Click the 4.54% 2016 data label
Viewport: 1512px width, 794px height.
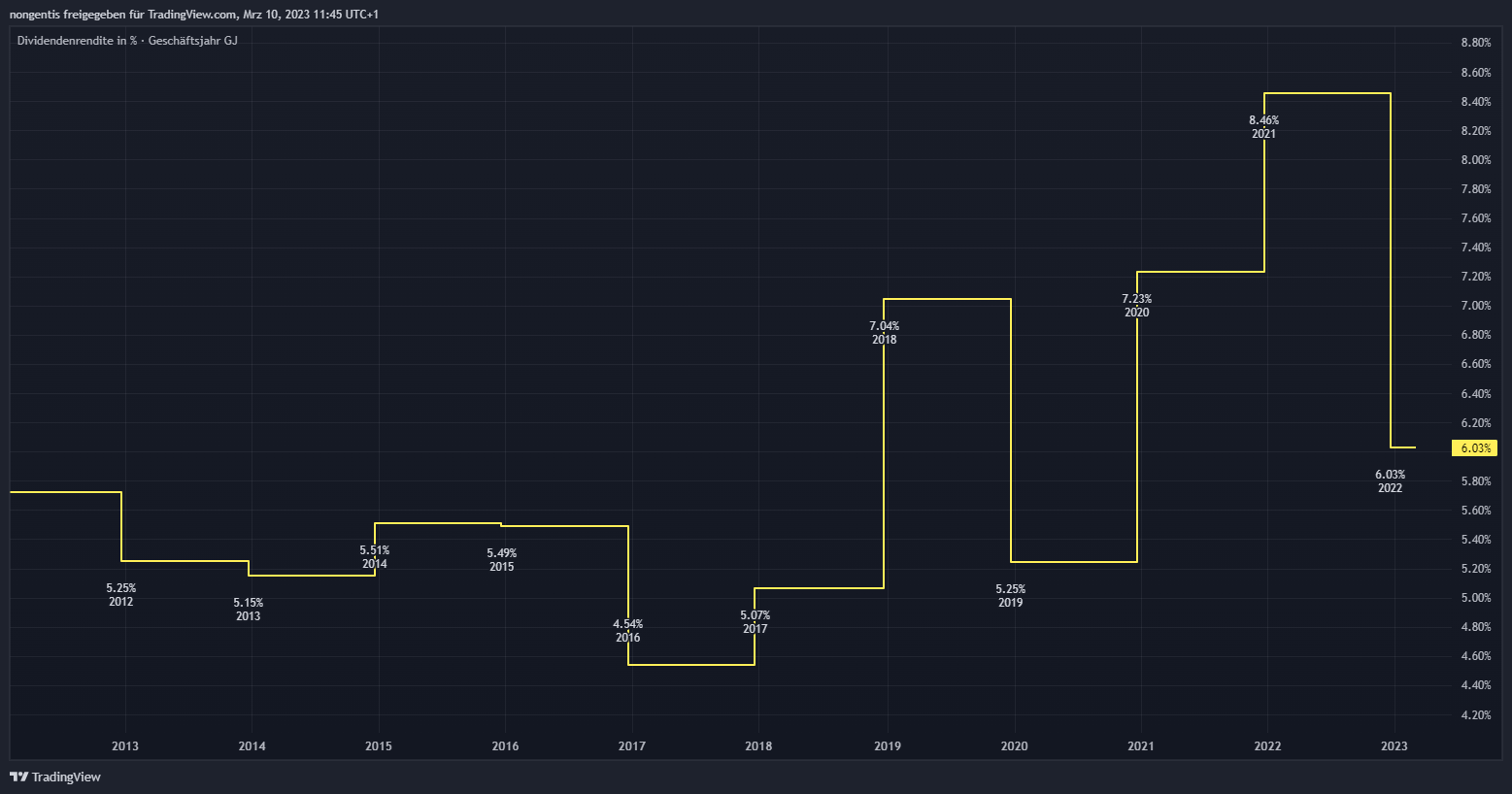point(627,631)
